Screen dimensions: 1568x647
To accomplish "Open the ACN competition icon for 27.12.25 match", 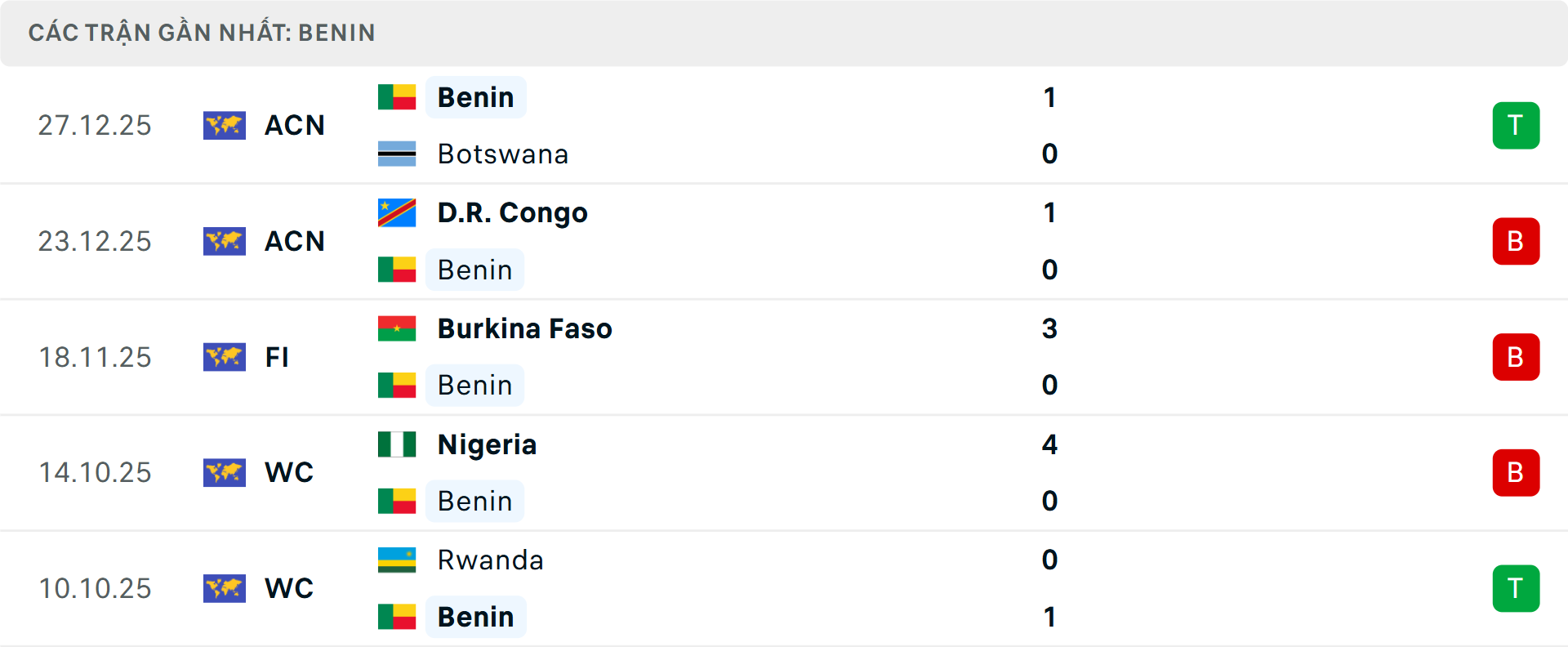I will [x=225, y=125].
